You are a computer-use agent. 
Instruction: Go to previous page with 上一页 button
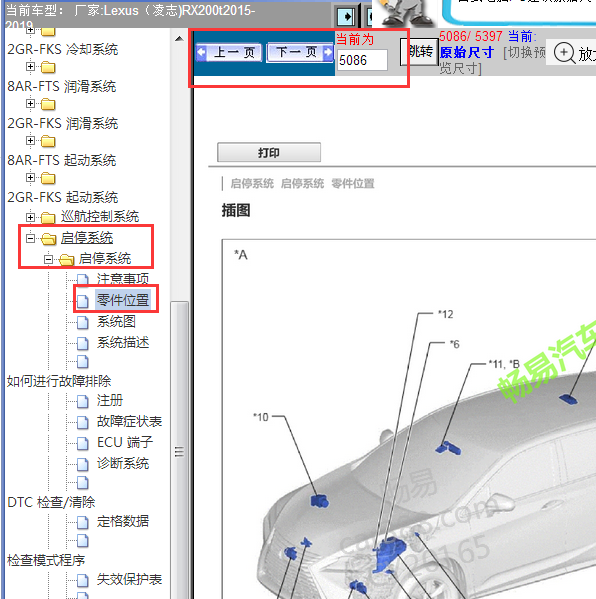click(228, 52)
